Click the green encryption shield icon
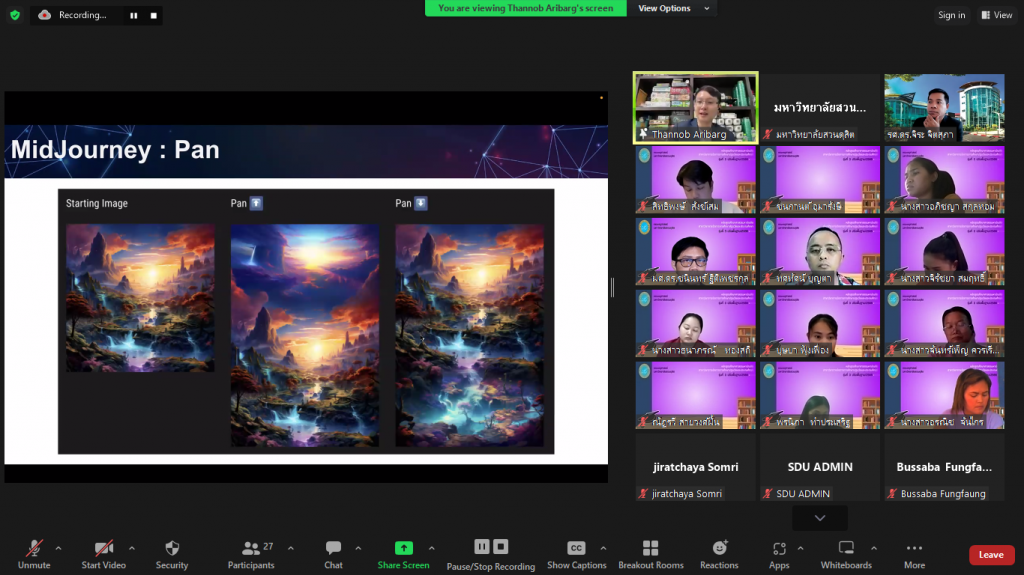Viewport: 1024px width, 575px height. pos(15,15)
